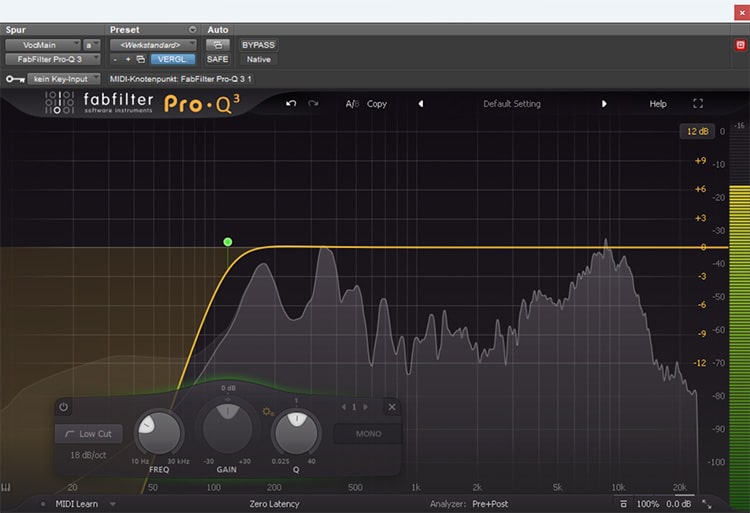Open the Analyzer Pre+Post settings
This screenshot has height=513, width=750.
click(x=469, y=504)
